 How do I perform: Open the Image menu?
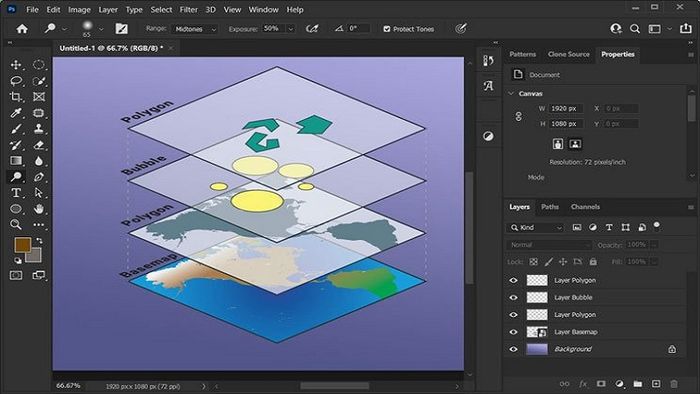[x=79, y=9]
